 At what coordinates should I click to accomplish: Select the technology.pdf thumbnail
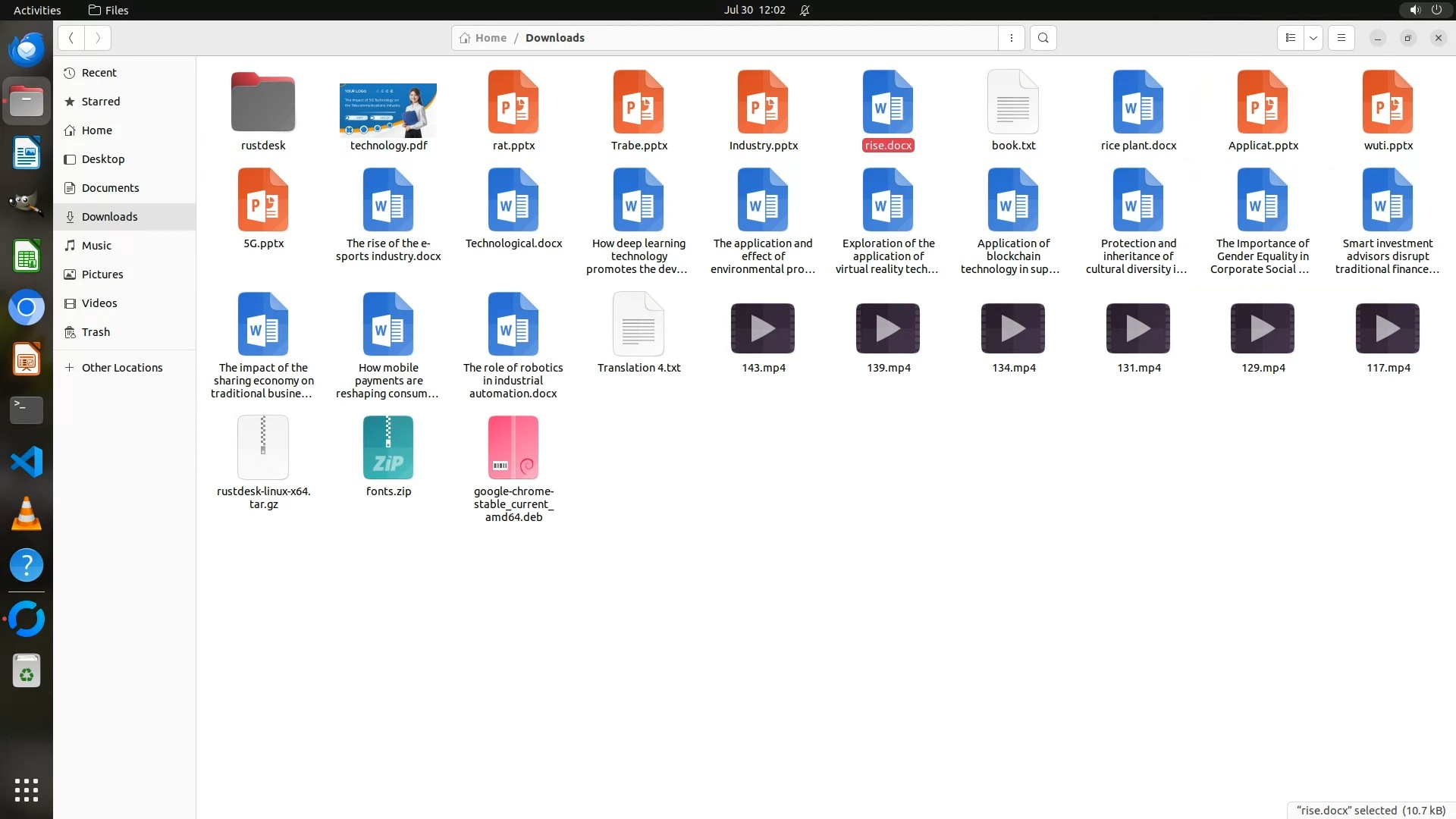pyautogui.click(x=388, y=110)
